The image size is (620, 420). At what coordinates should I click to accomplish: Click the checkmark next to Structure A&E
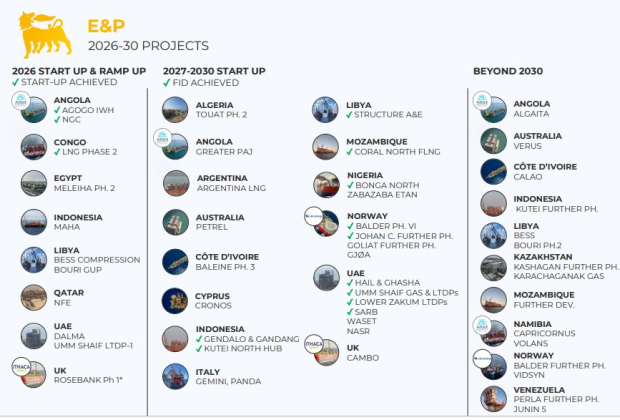[x=350, y=115]
